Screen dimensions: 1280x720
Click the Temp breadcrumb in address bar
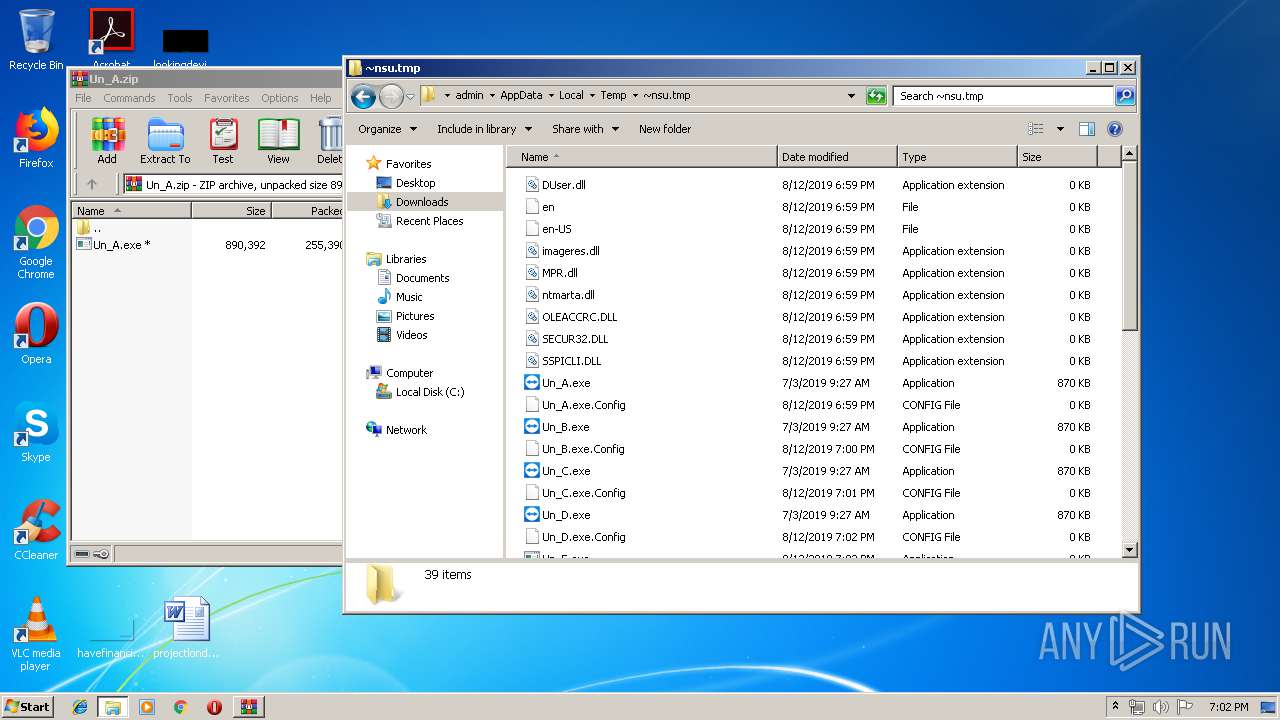tap(613, 96)
